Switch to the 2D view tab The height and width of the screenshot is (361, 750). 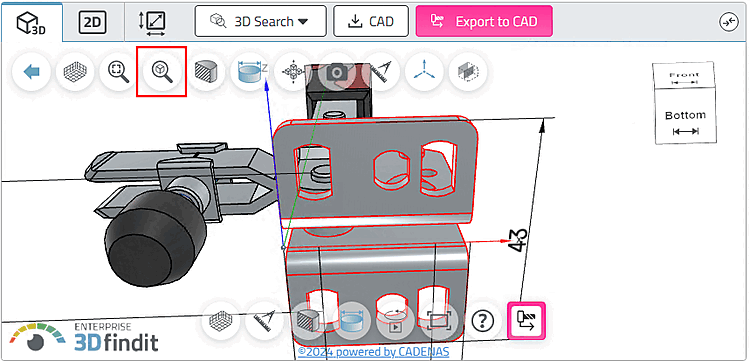click(93, 22)
